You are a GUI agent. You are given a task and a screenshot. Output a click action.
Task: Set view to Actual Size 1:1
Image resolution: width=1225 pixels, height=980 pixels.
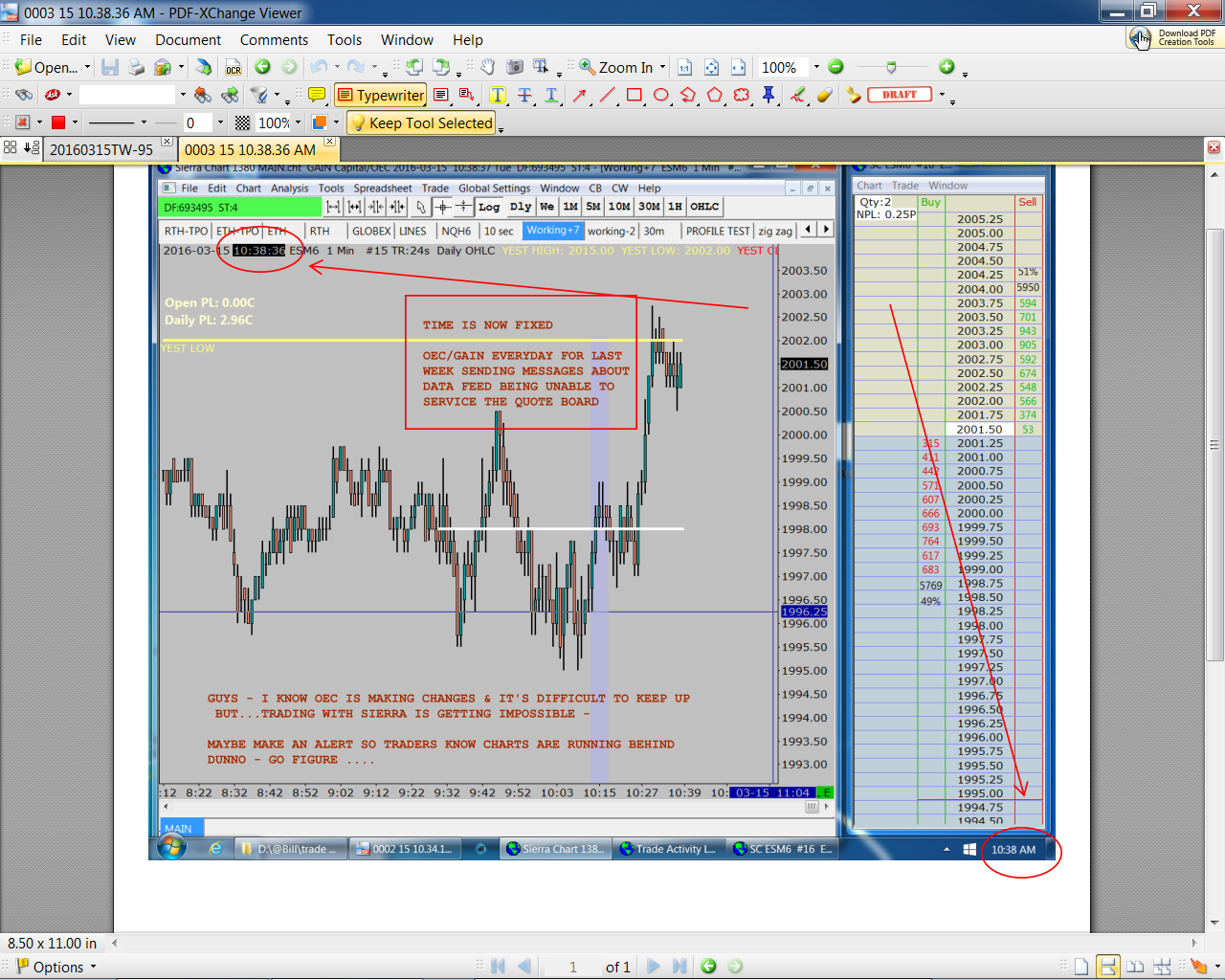[x=684, y=67]
